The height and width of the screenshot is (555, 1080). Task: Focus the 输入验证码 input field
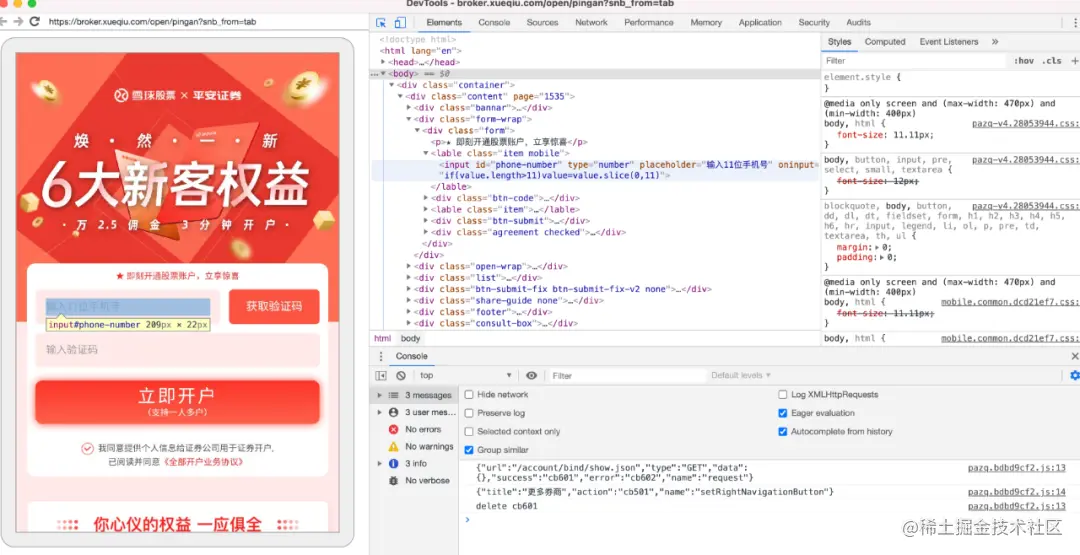[177, 350]
